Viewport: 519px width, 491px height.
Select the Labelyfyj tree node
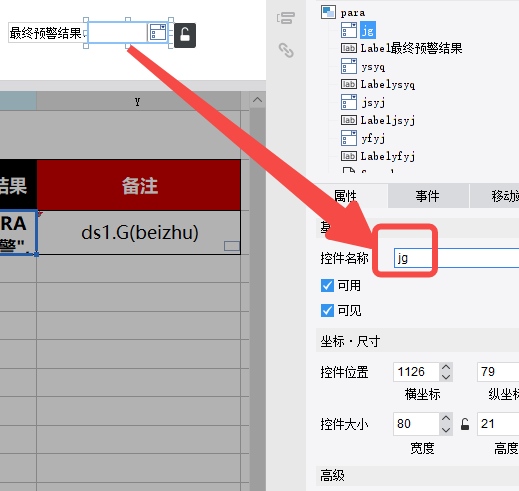coord(388,156)
